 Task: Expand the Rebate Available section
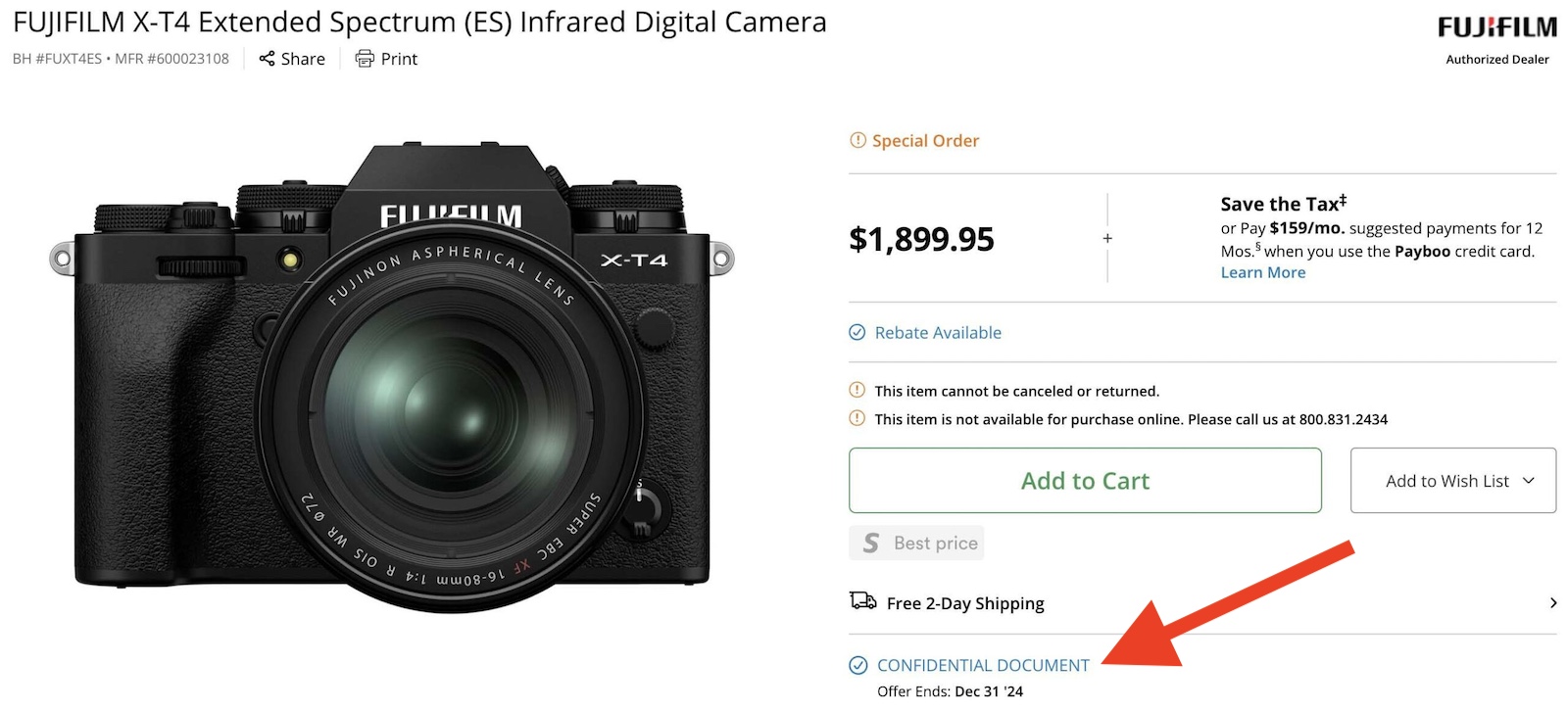tap(937, 333)
